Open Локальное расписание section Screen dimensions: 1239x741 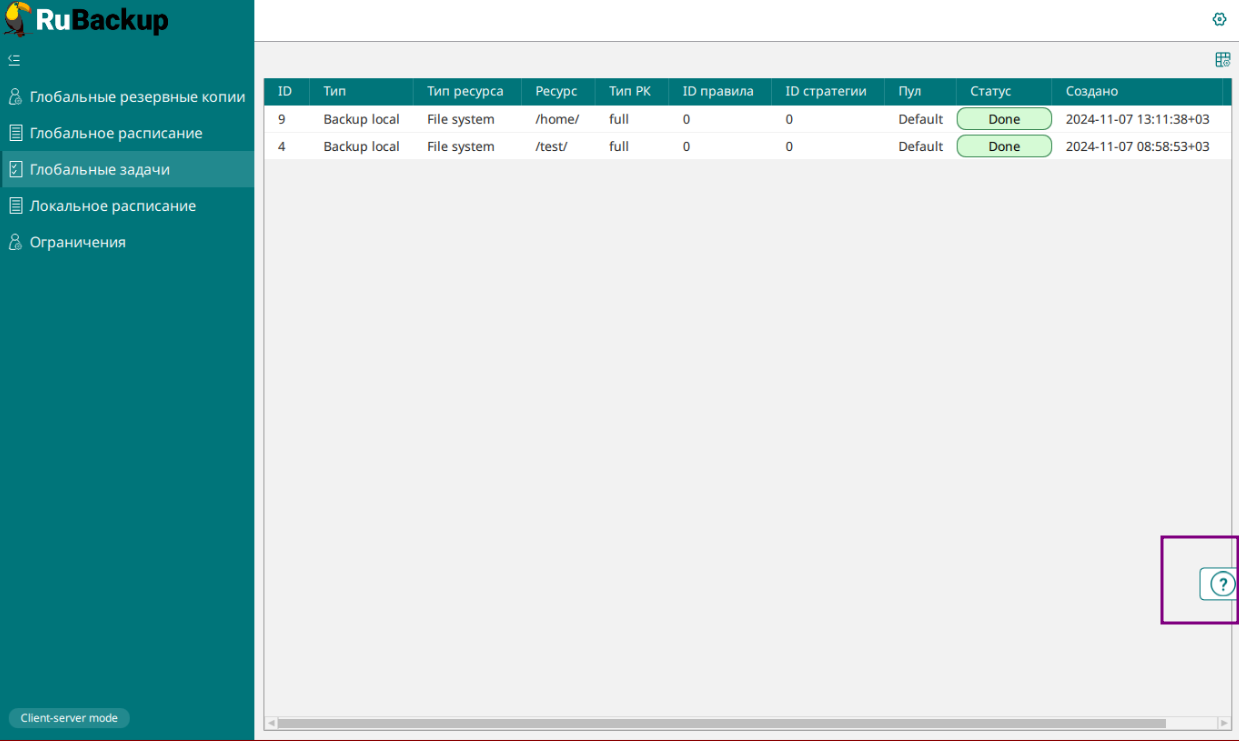click(112, 206)
